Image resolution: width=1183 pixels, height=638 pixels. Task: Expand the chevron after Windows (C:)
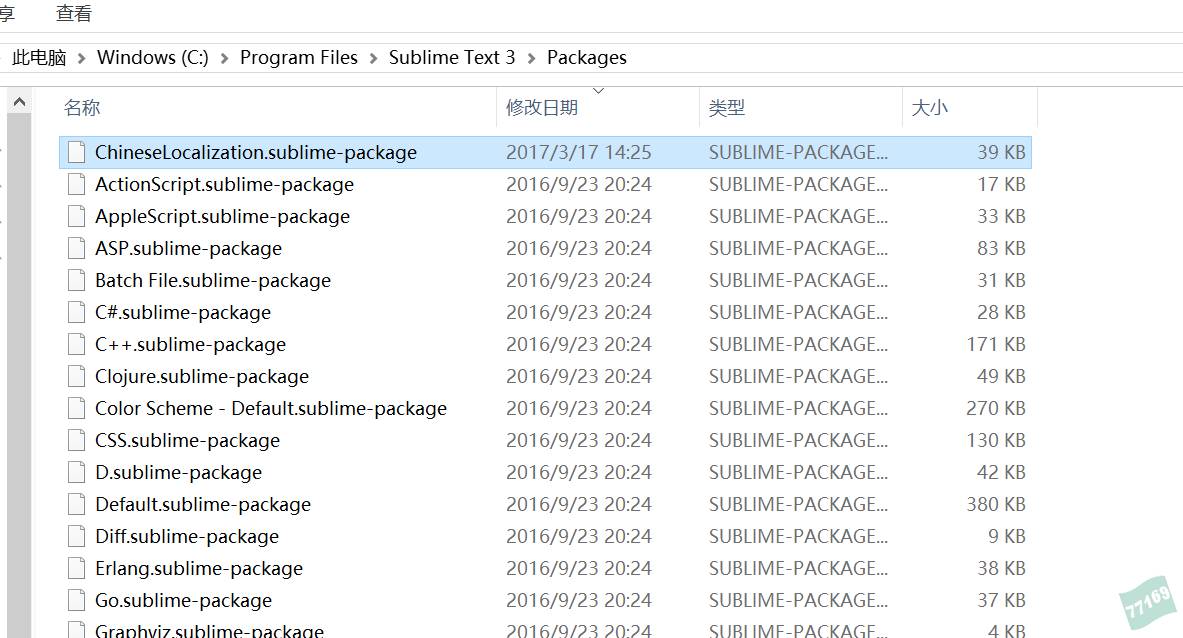pyautogui.click(x=224, y=58)
